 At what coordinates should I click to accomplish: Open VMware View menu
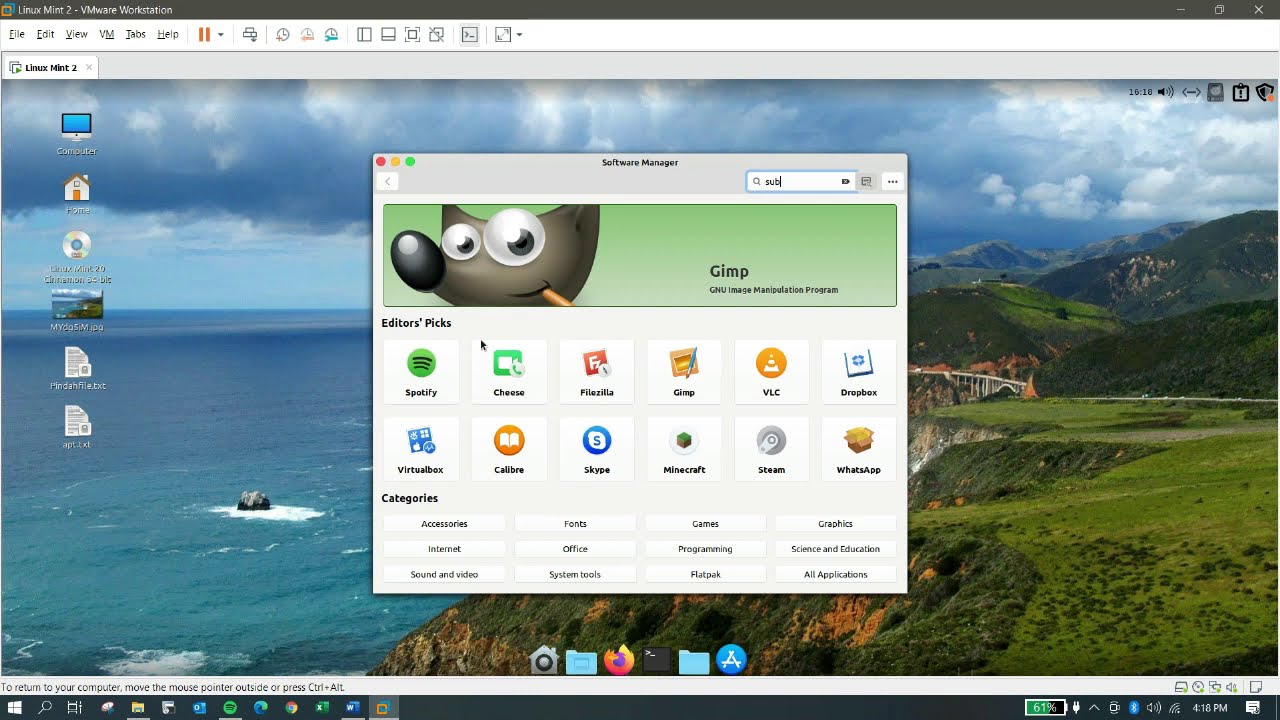point(77,34)
